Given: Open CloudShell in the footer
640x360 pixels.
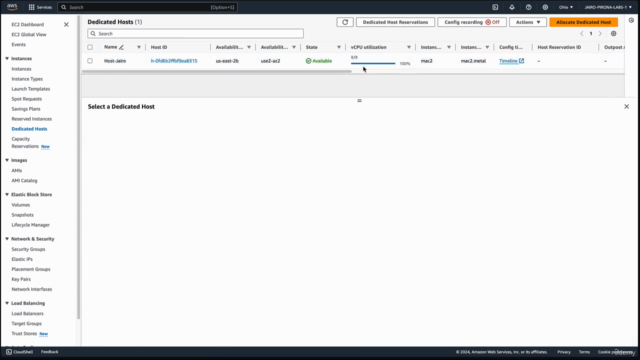Looking at the screenshot, I should (x=19, y=352).
